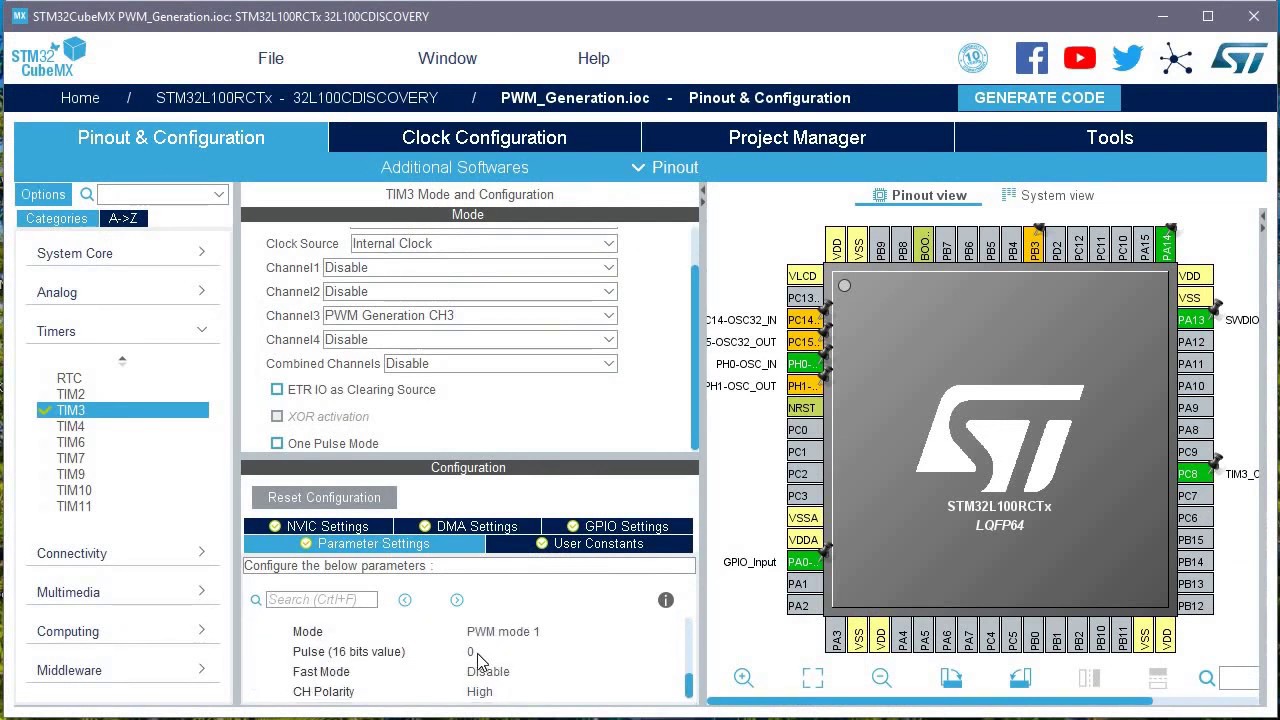Open the Window menu
Image resolution: width=1280 pixels, height=720 pixels.
[x=447, y=58]
